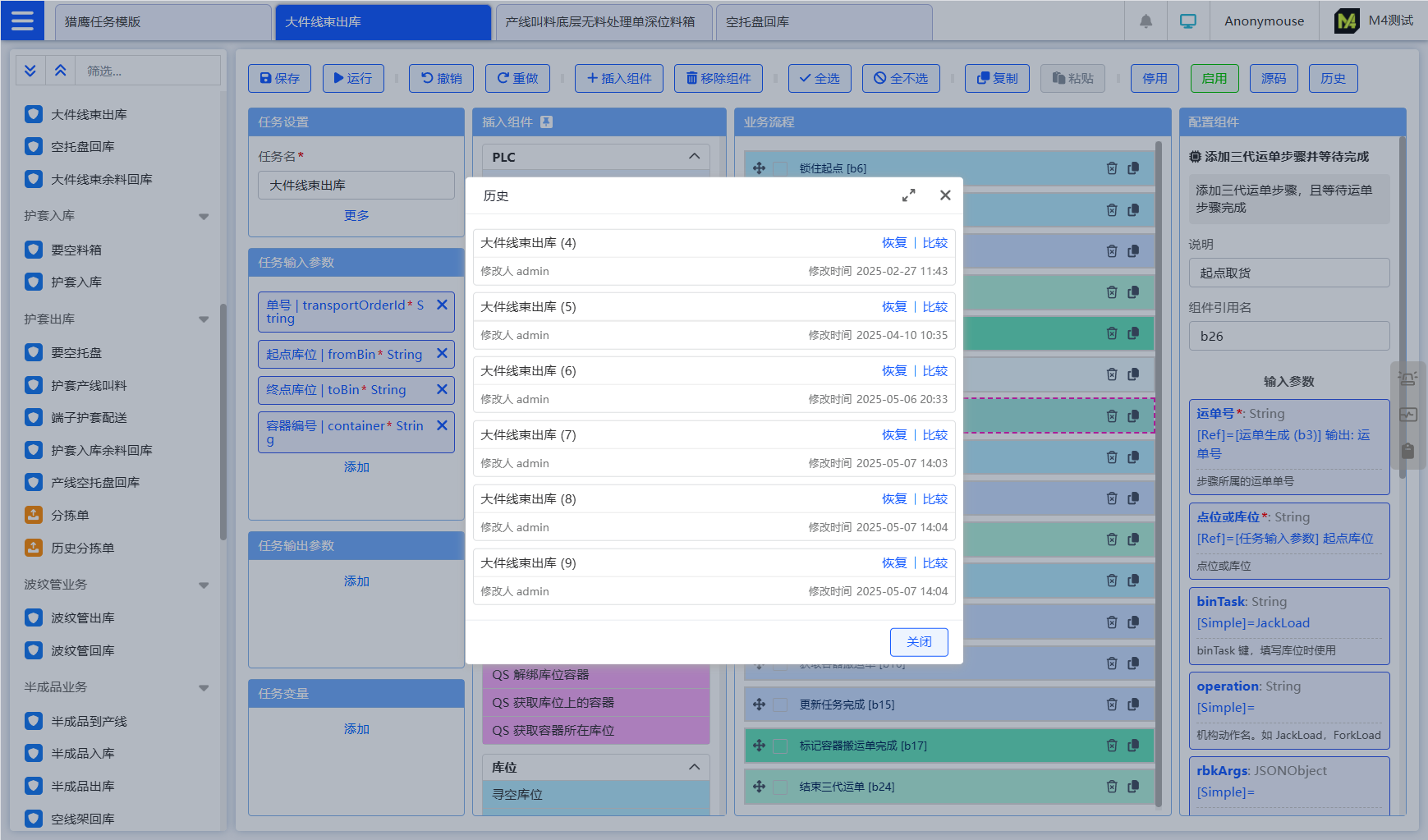Tick the 更新任务完成 [b15] checkbox

[x=780, y=705]
